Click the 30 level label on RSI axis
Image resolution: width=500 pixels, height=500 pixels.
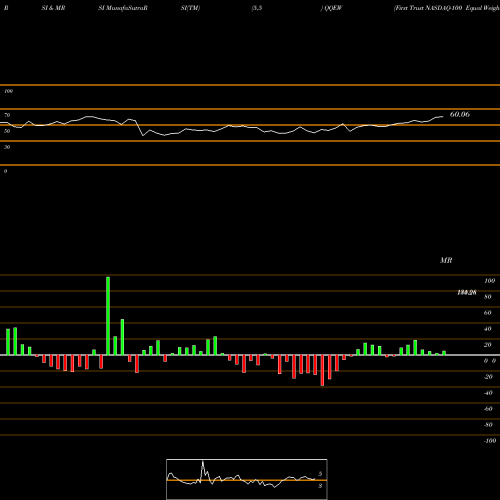(7, 147)
